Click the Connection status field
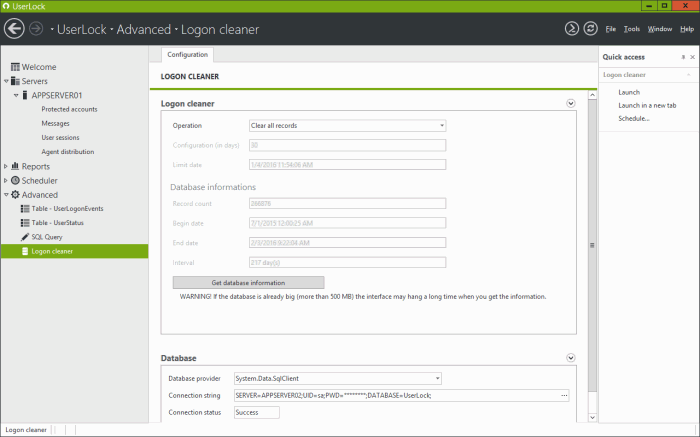 tap(257, 412)
